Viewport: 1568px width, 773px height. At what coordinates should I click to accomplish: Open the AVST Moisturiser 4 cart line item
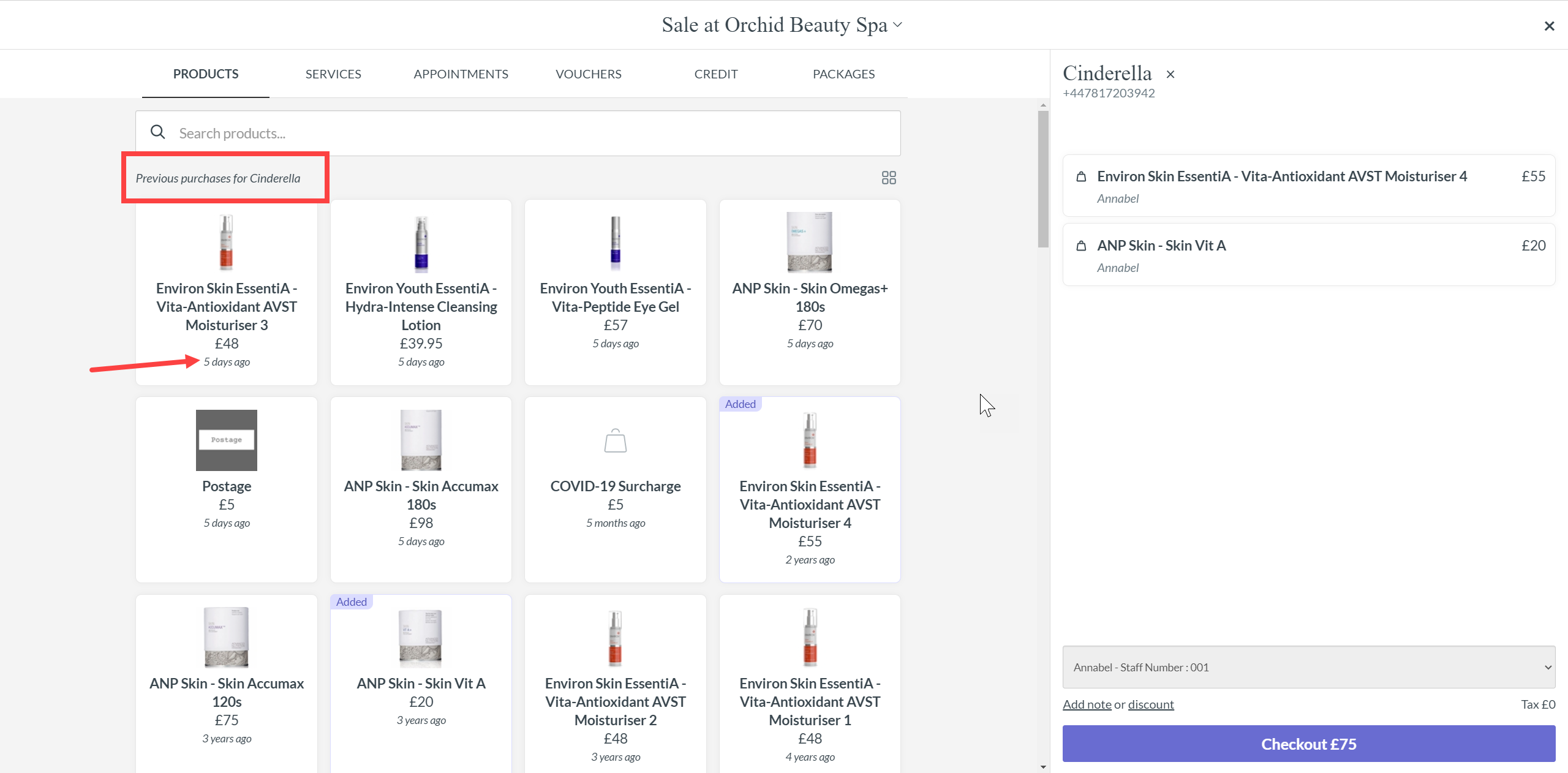click(1308, 186)
